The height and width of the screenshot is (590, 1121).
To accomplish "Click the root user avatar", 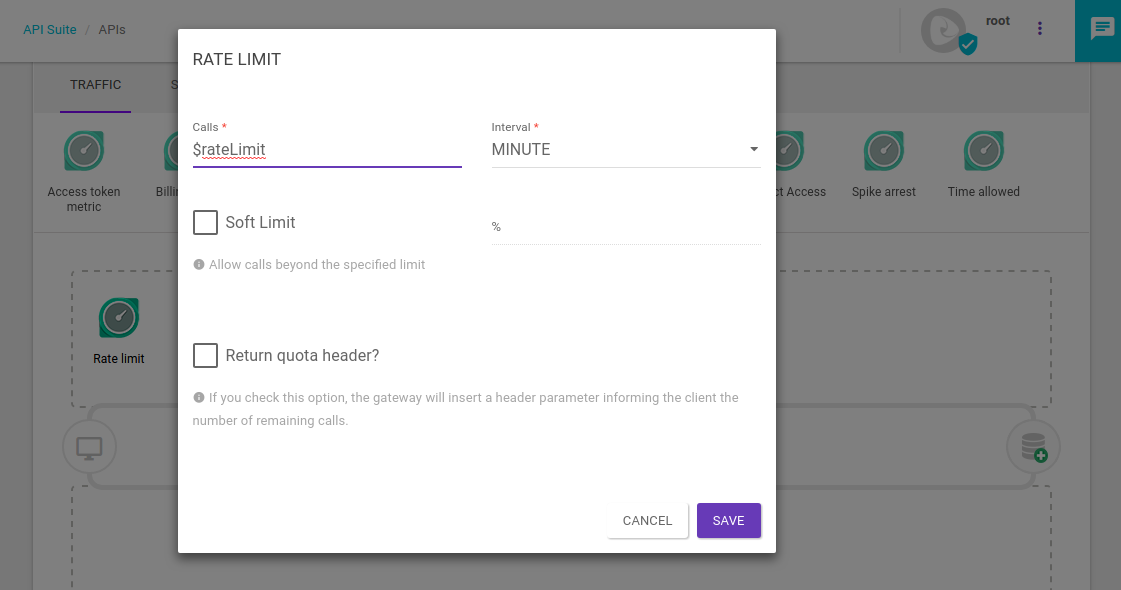I will [947, 31].
